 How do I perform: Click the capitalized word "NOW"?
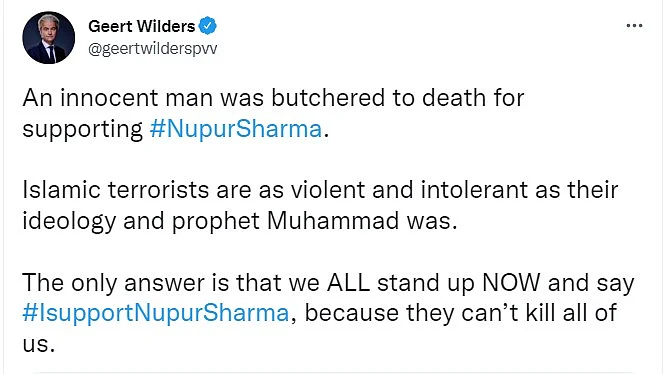tap(511, 283)
